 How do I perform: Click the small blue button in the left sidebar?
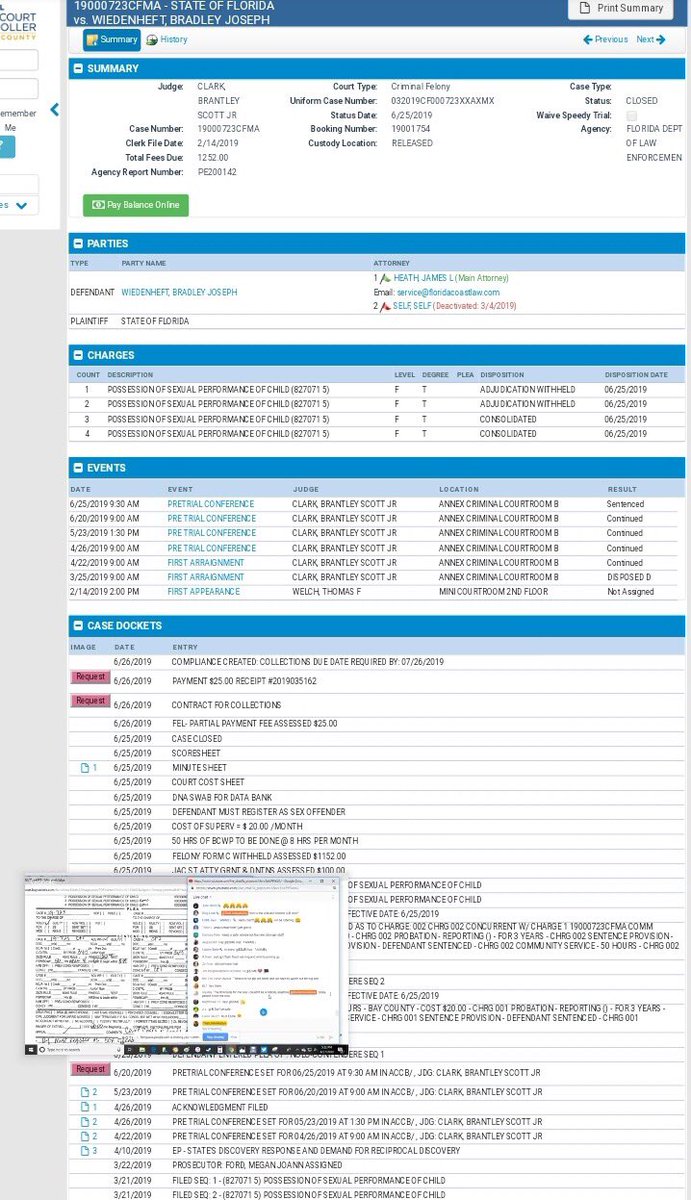[7, 147]
